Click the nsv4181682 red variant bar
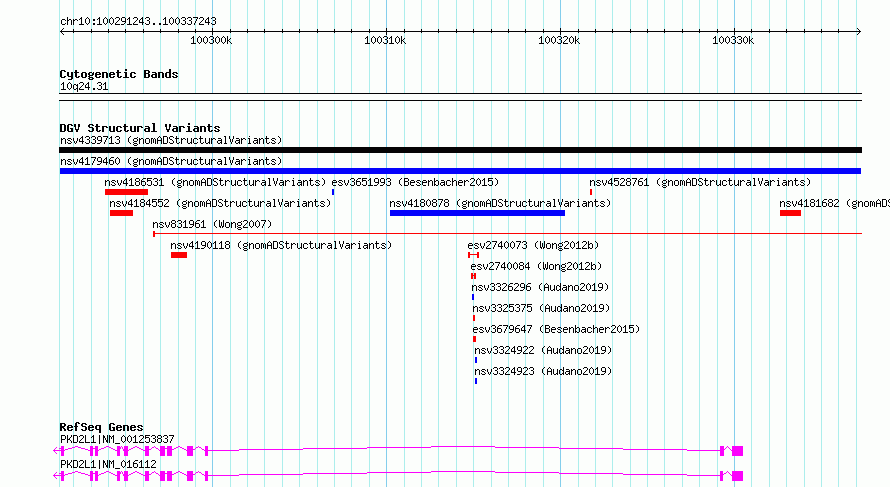 point(790,213)
